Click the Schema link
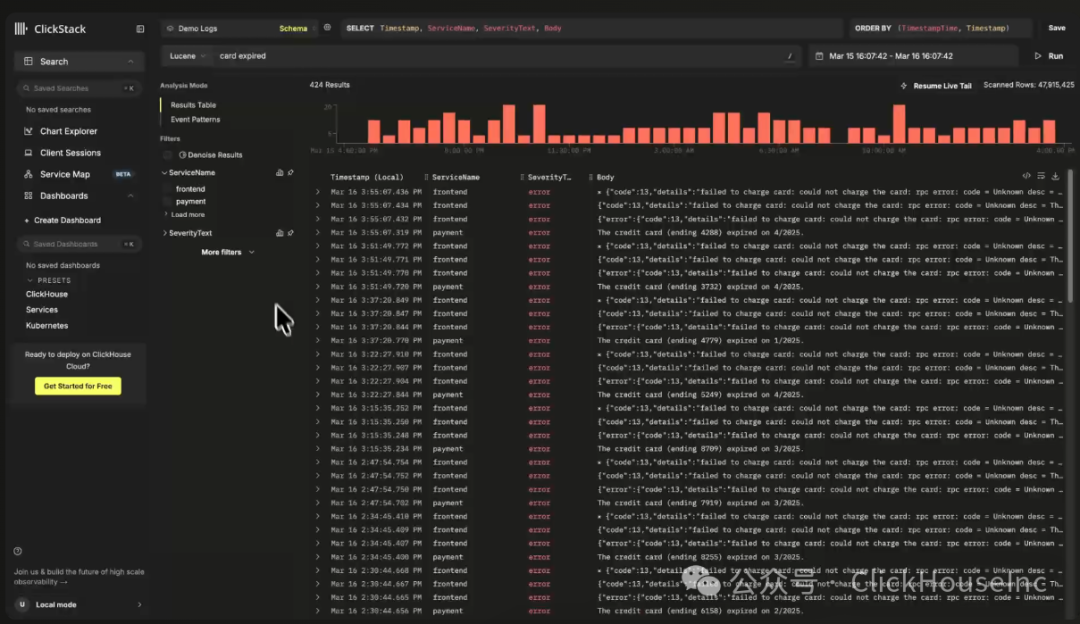 [293, 28]
